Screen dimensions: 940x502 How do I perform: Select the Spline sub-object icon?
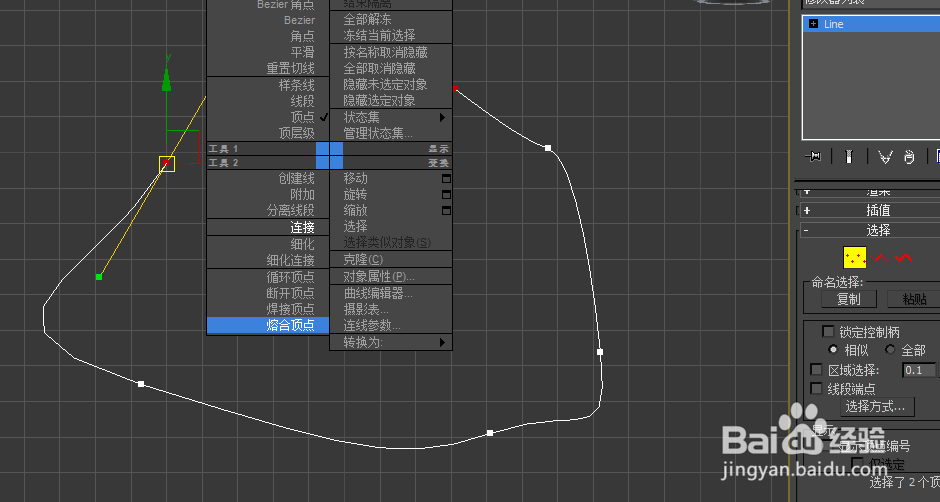point(903,258)
